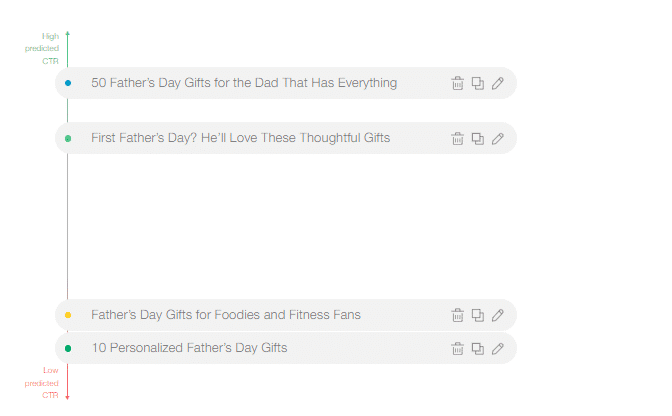Viewport: 672px width, 416px height.
Task: Edit the '10 Personalized Father's Day Gifts' headline
Action: [x=498, y=348]
